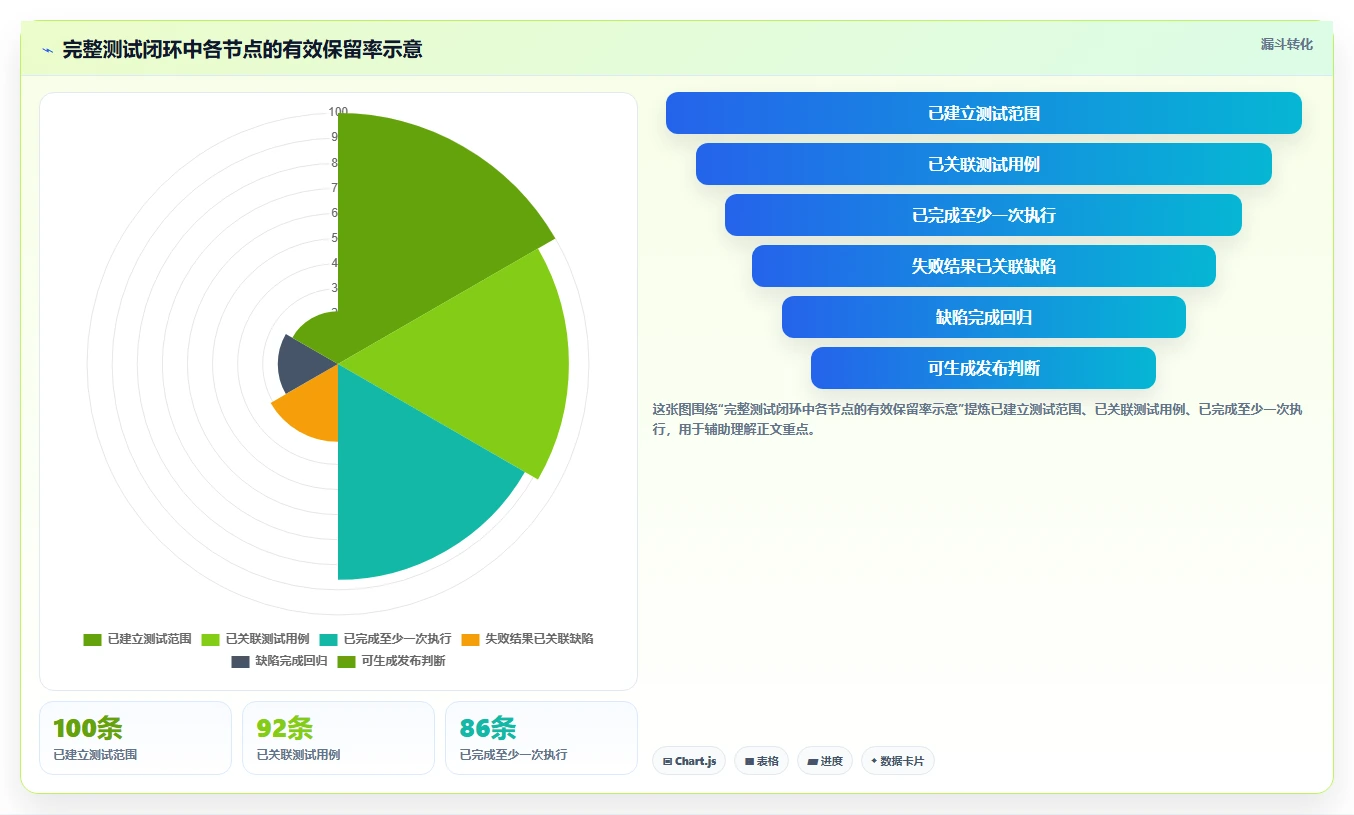Click the 可生成发布判断 funnel bar

(984, 368)
